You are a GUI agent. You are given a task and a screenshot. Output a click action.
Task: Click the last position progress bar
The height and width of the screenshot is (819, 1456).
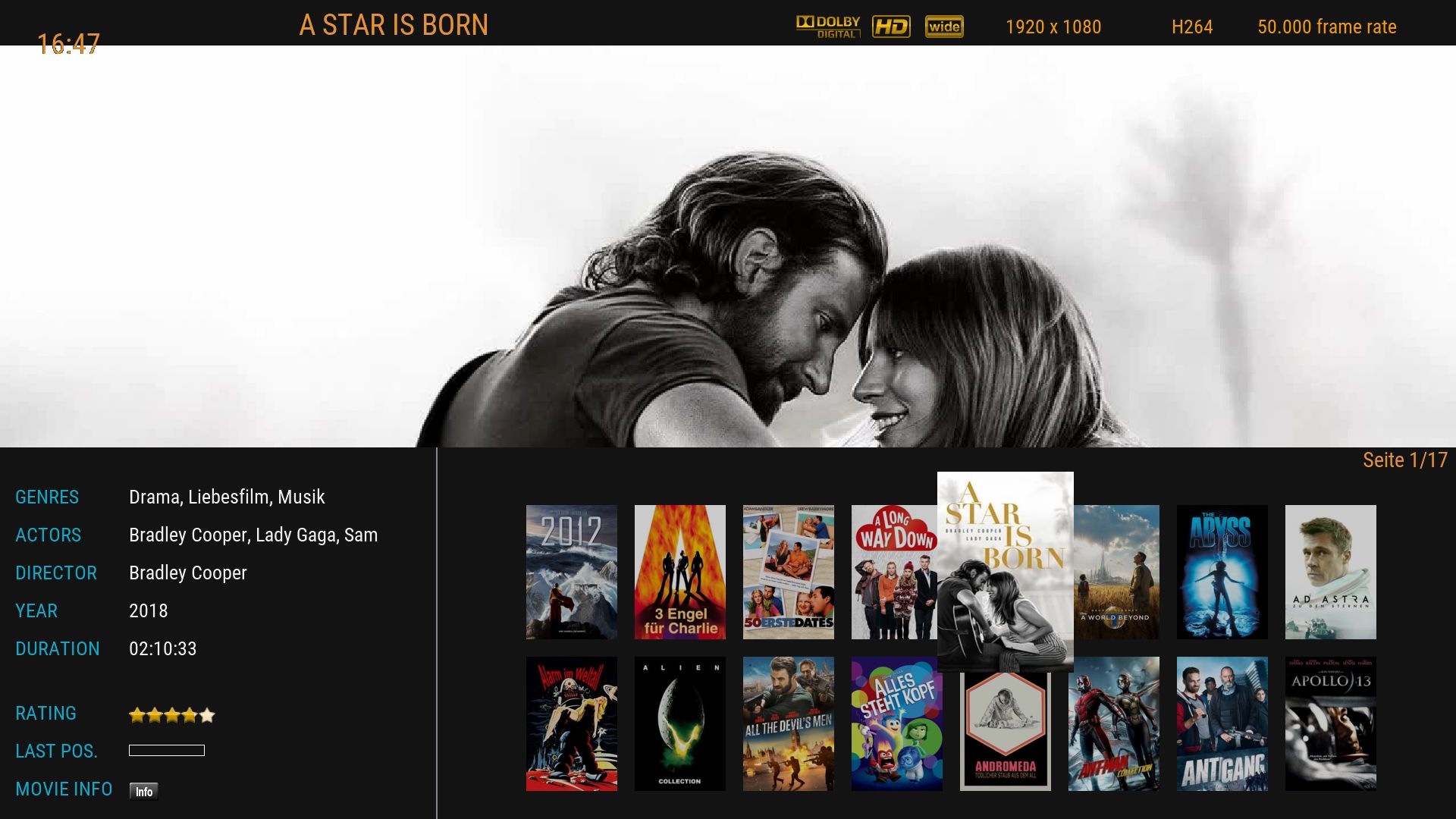tap(167, 751)
